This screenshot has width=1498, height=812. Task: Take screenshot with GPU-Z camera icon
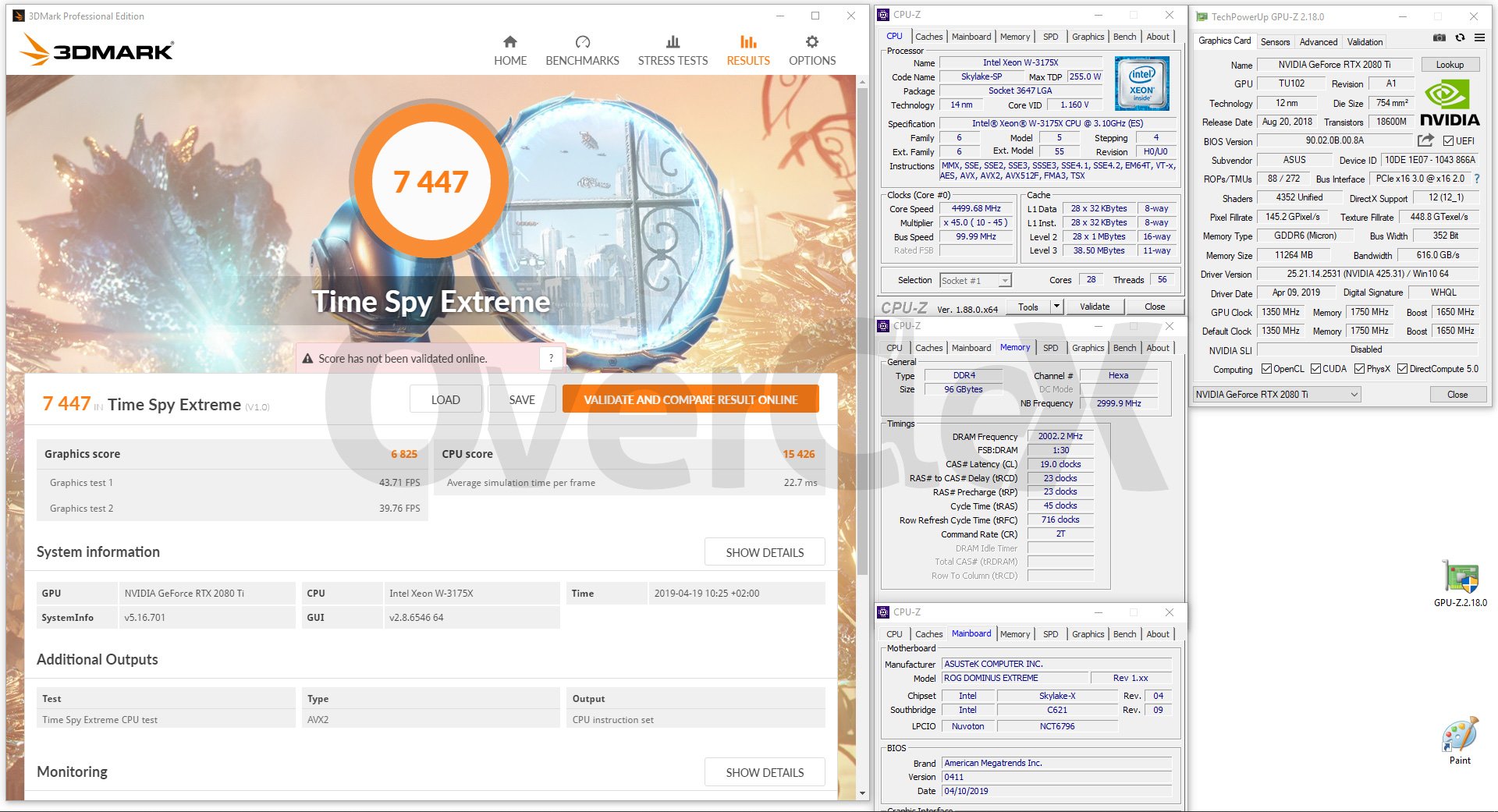pyautogui.click(x=1439, y=37)
